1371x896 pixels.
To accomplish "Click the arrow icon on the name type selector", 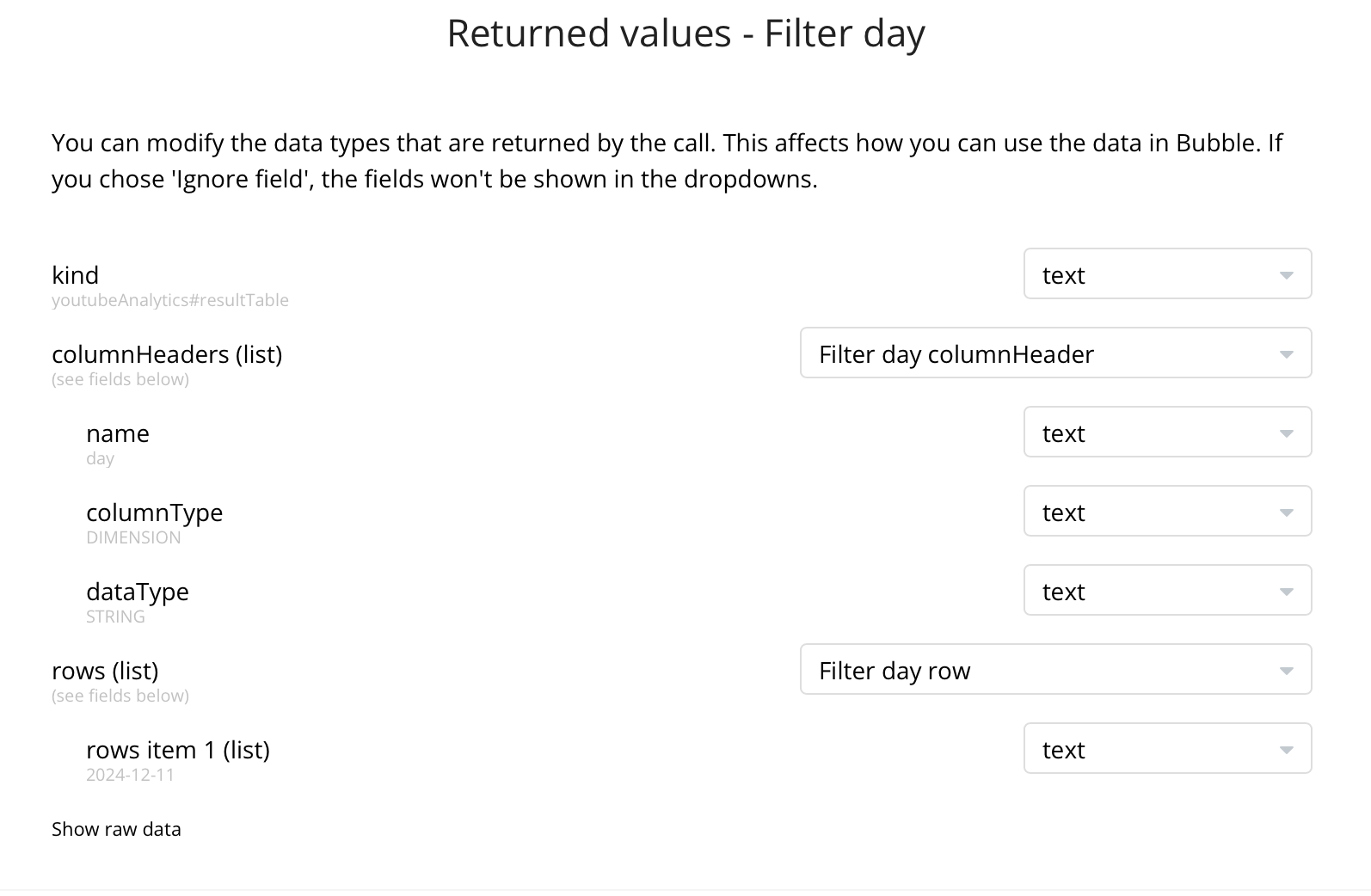I will pos(1286,433).
